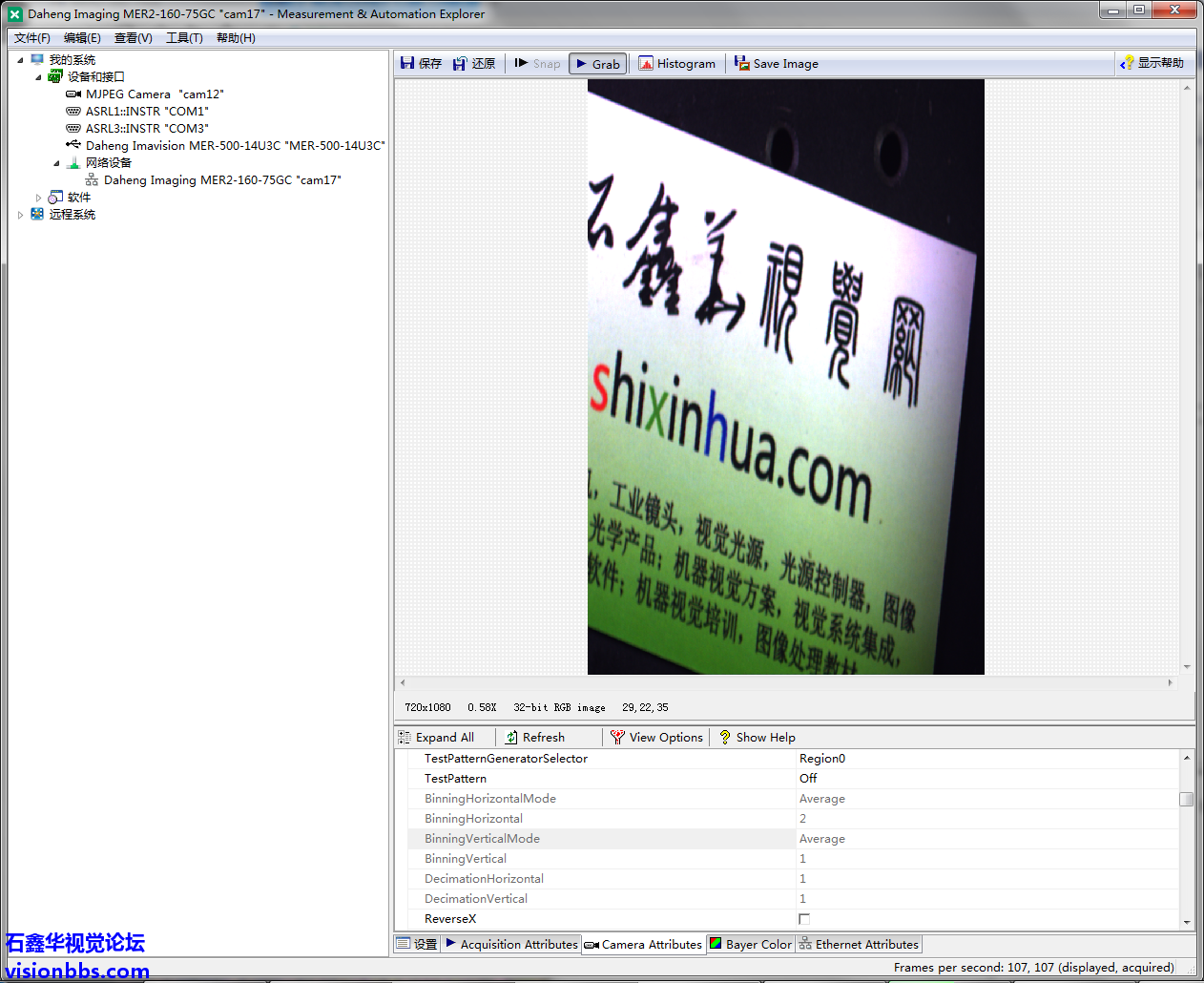This screenshot has width=1204, height=983.
Task: Collapse the 我的系统 tree node
Action: pos(20,60)
